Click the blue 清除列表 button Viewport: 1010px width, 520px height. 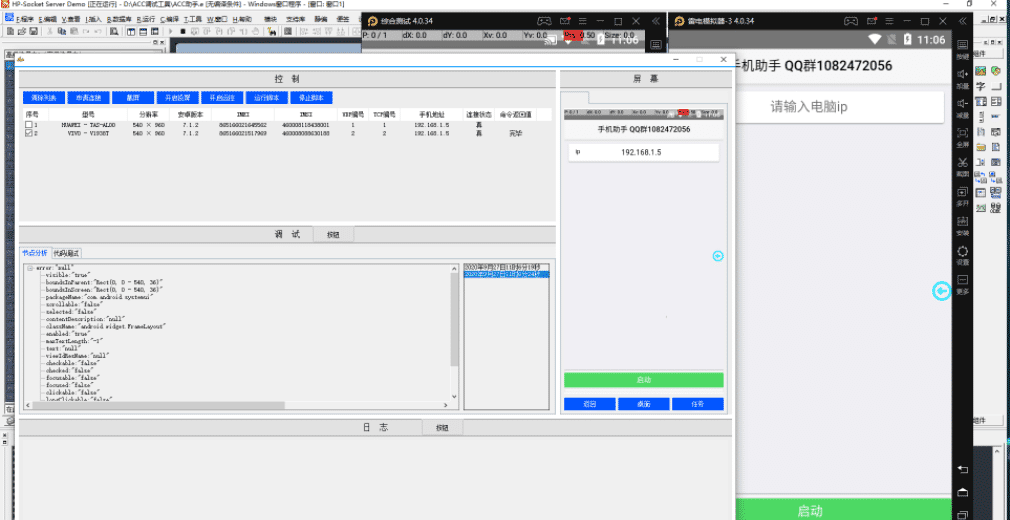click(x=44, y=98)
